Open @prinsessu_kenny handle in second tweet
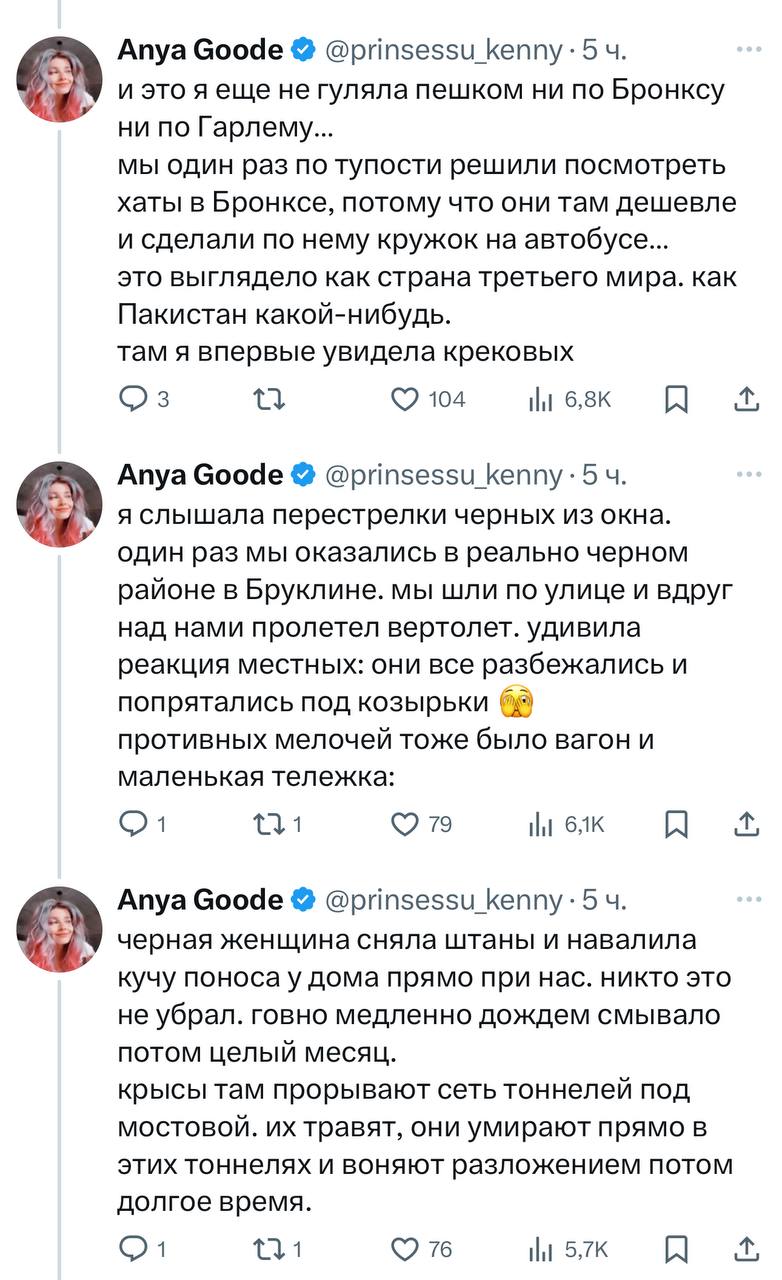This screenshot has height=1280, width=782. [x=444, y=474]
